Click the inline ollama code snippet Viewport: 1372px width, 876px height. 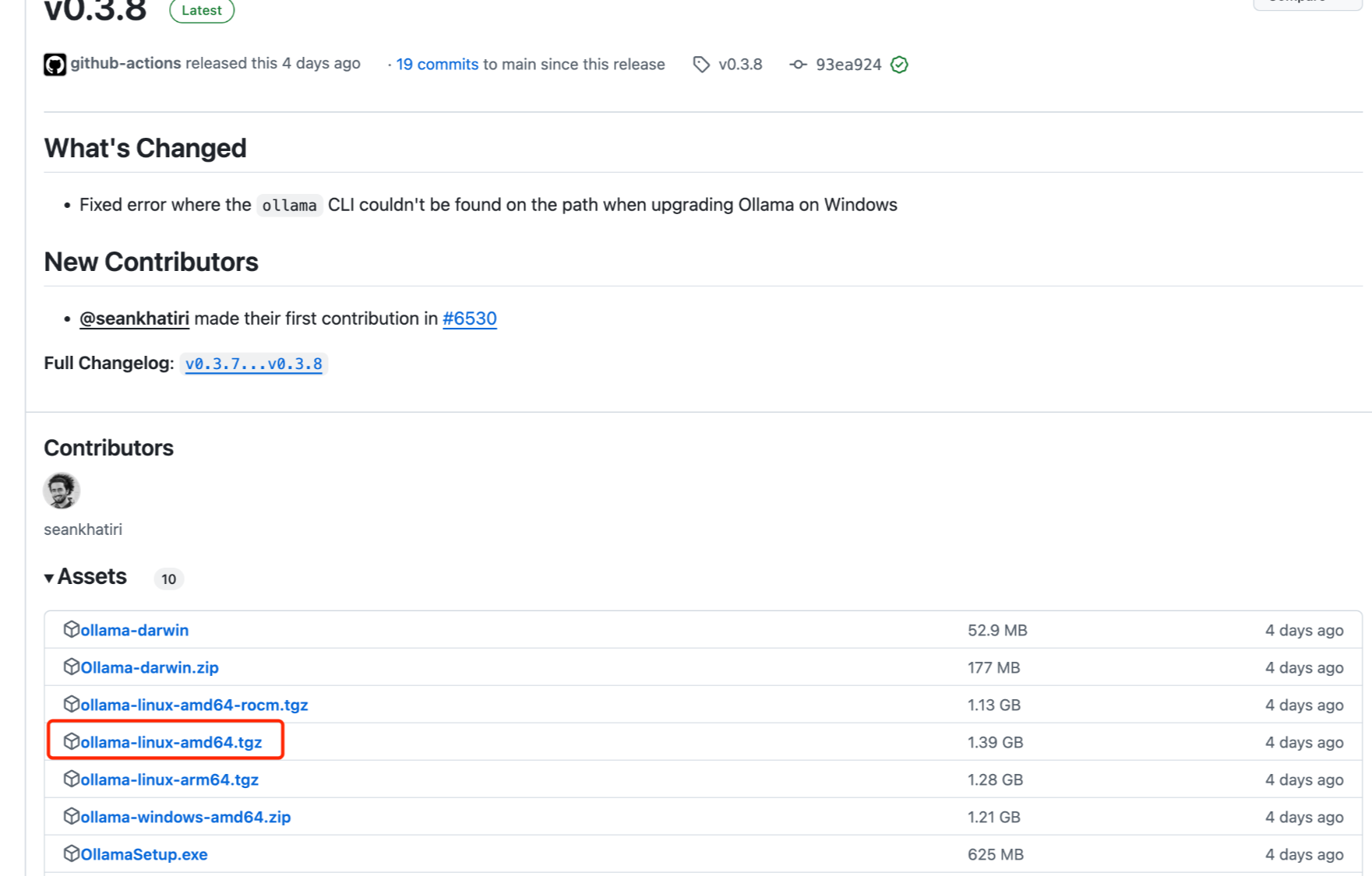coord(289,205)
